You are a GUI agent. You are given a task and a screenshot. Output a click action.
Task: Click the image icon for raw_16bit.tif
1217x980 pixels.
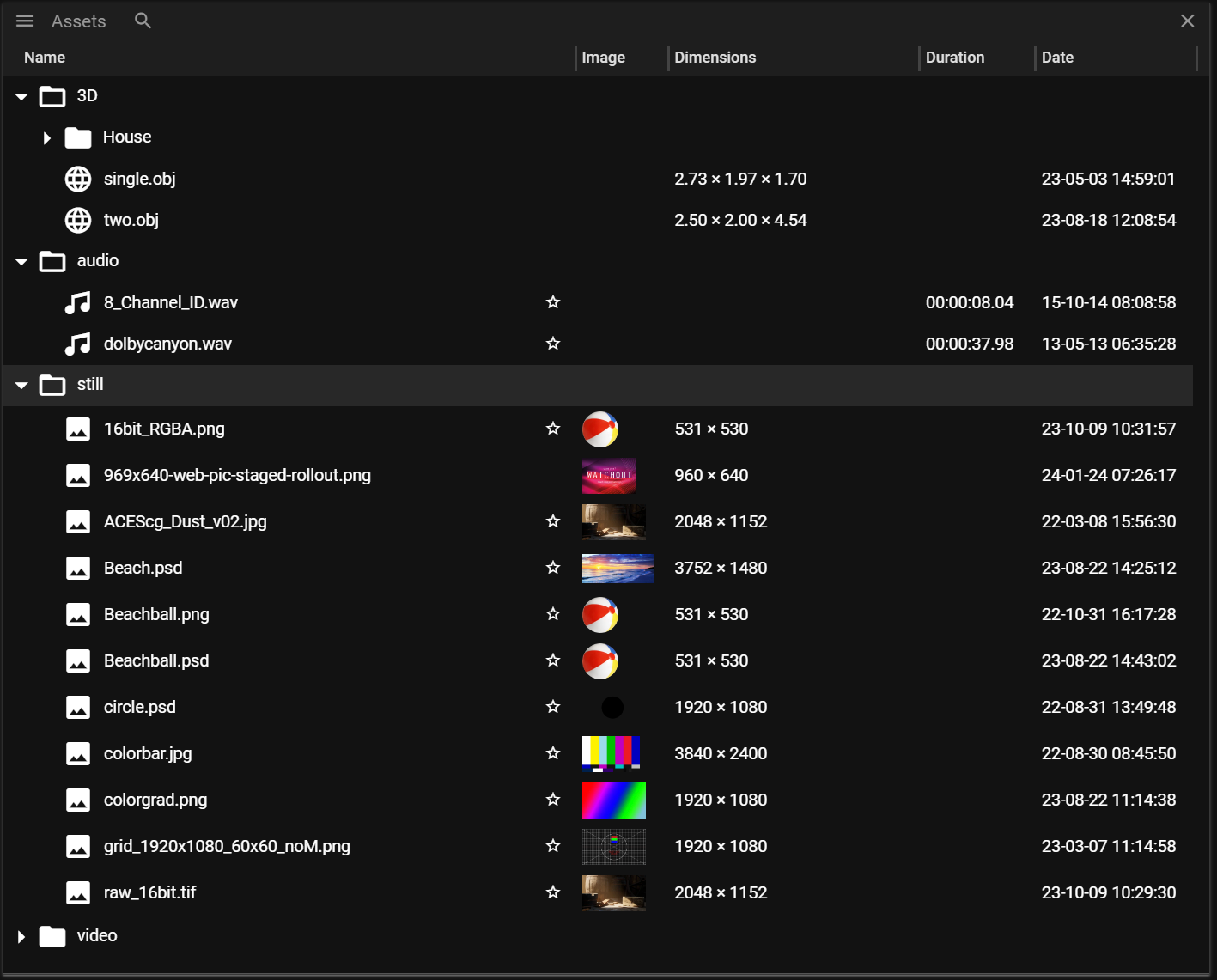click(x=78, y=892)
